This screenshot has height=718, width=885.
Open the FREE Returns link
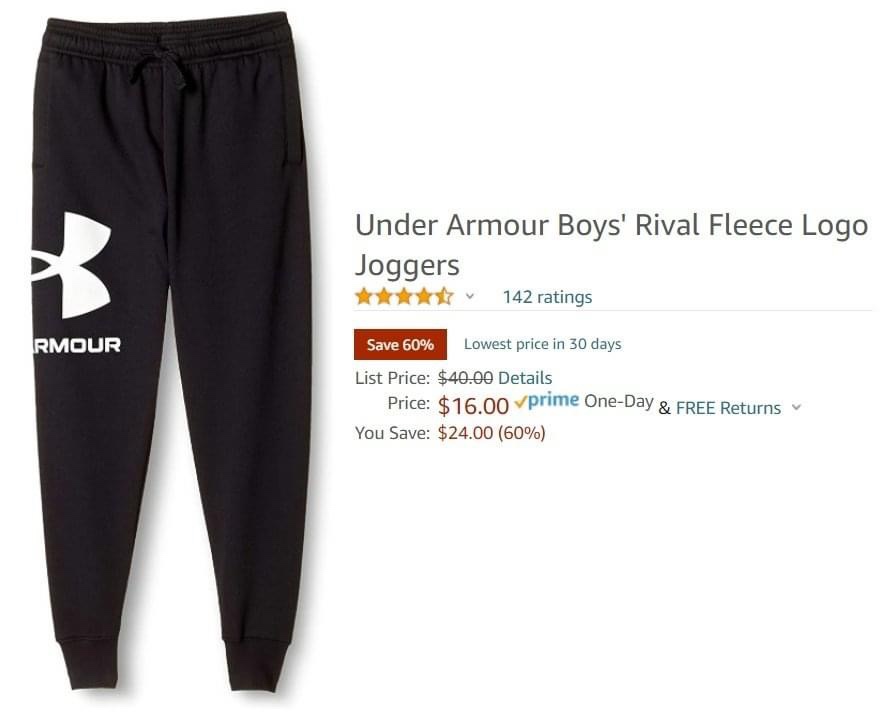[728, 408]
